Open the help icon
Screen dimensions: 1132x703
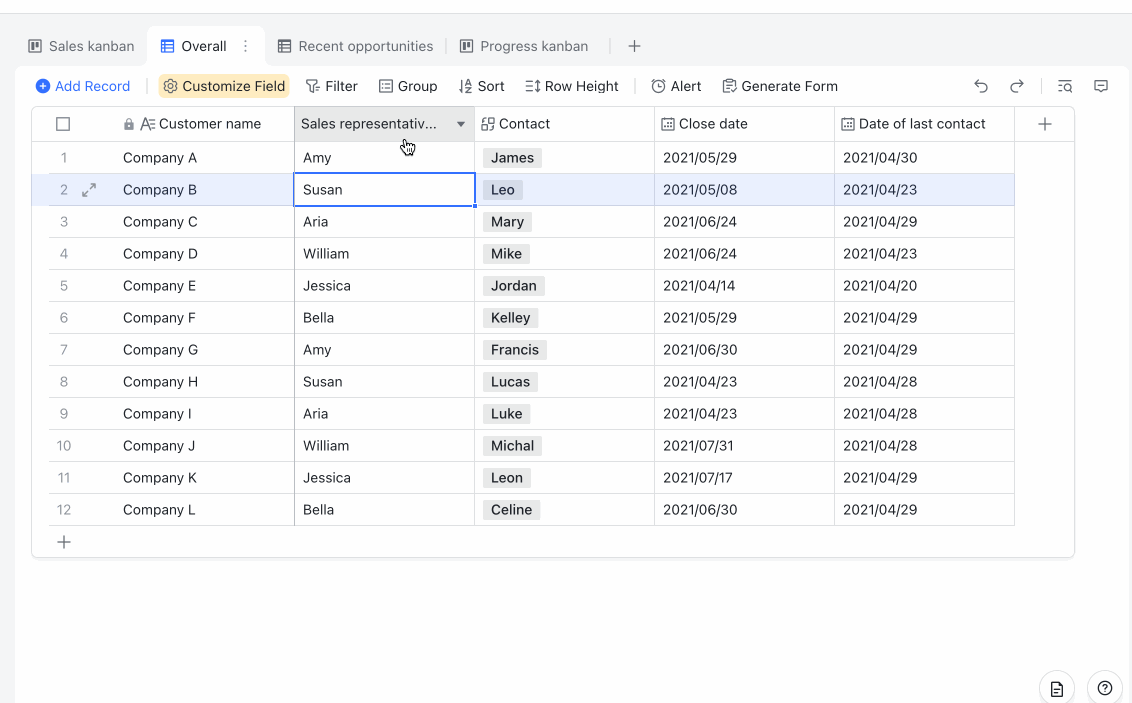click(x=1105, y=689)
